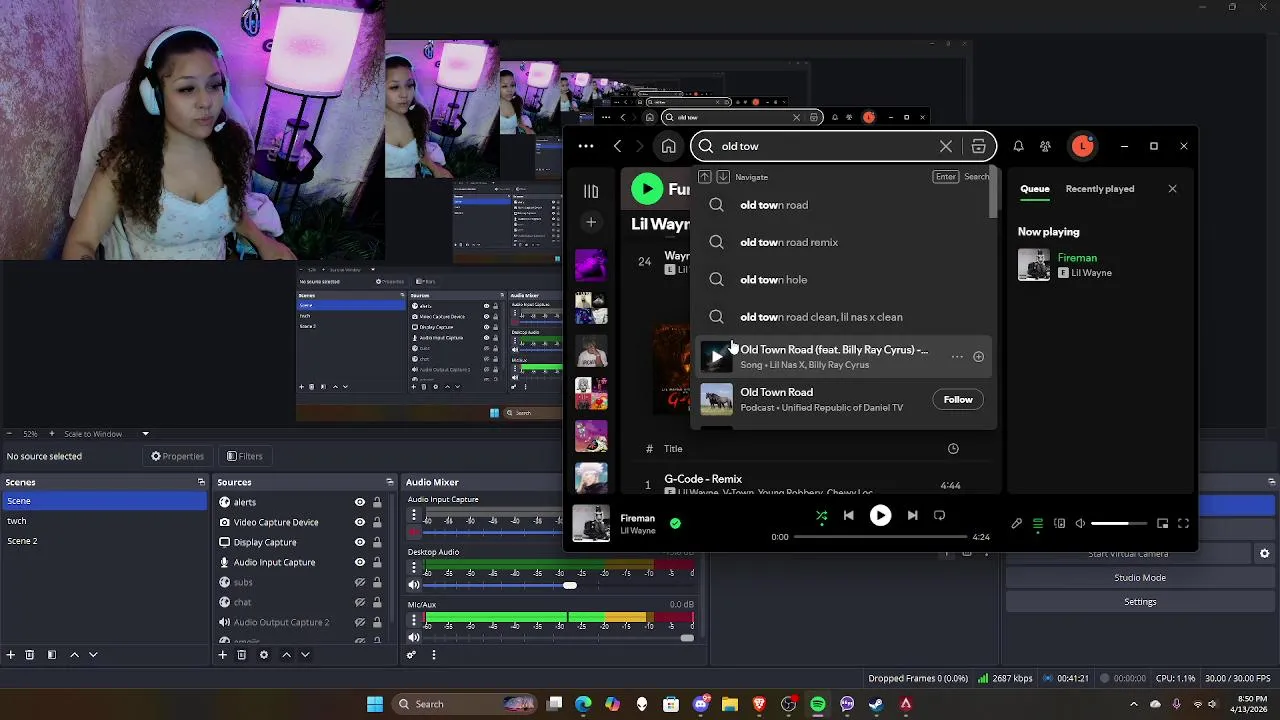Show the chat source
Screen dimensions: 1280x720
click(x=359, y=602)
